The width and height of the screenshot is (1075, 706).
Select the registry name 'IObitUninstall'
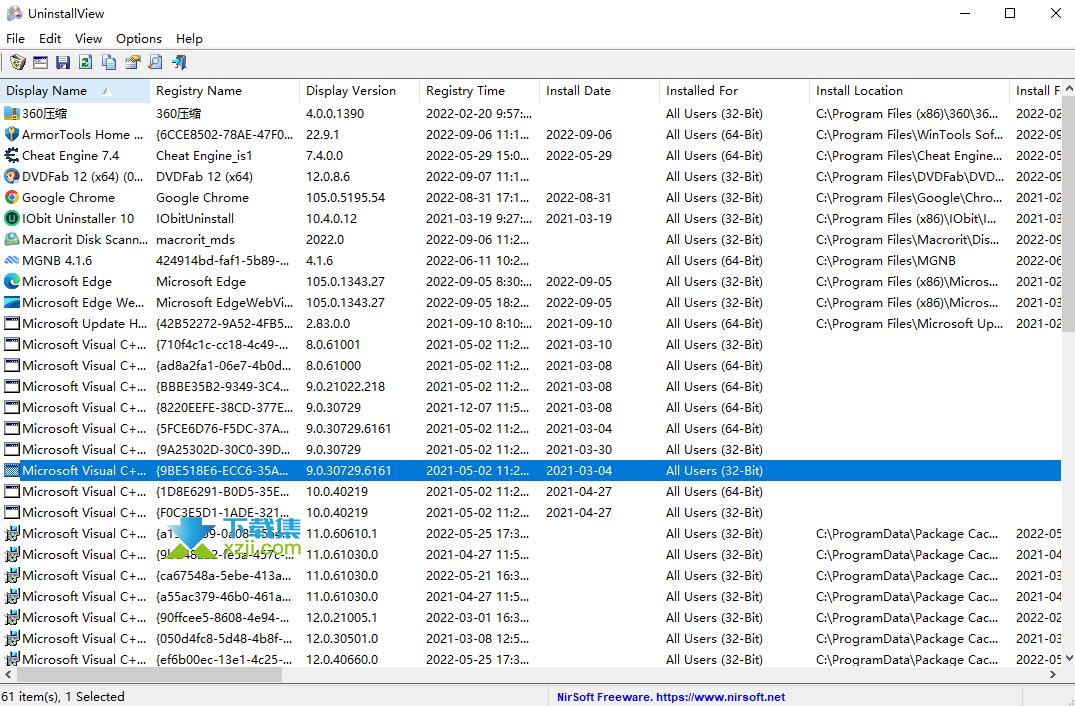point(195,219)
